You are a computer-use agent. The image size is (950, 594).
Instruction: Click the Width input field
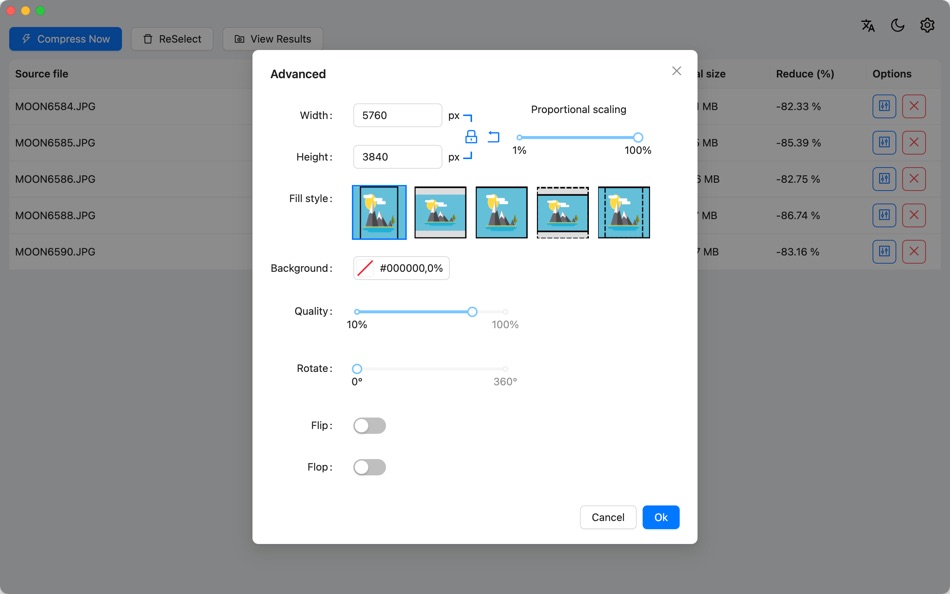tap(397, 115)
